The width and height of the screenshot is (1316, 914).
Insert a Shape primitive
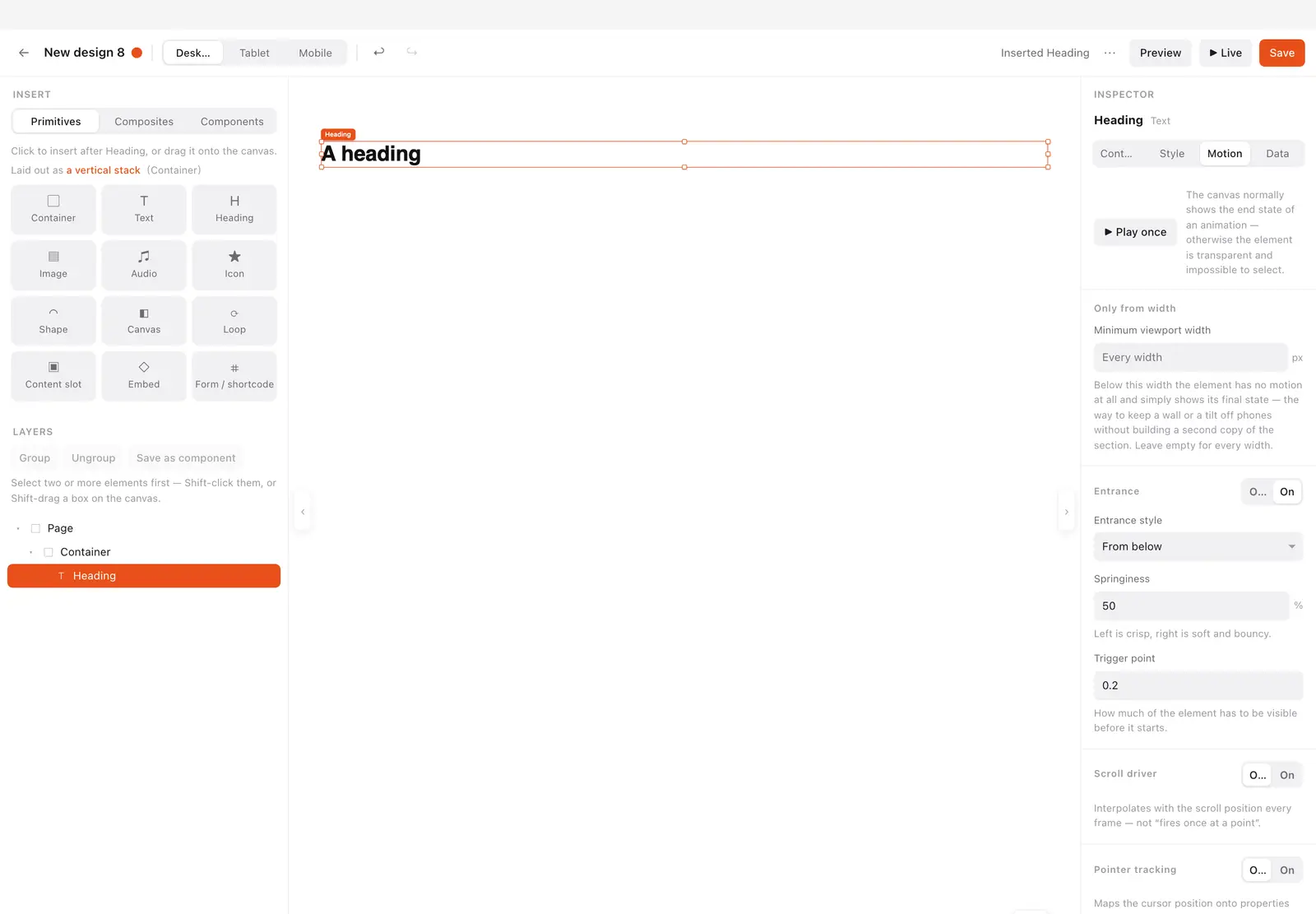tap(53, 321)
